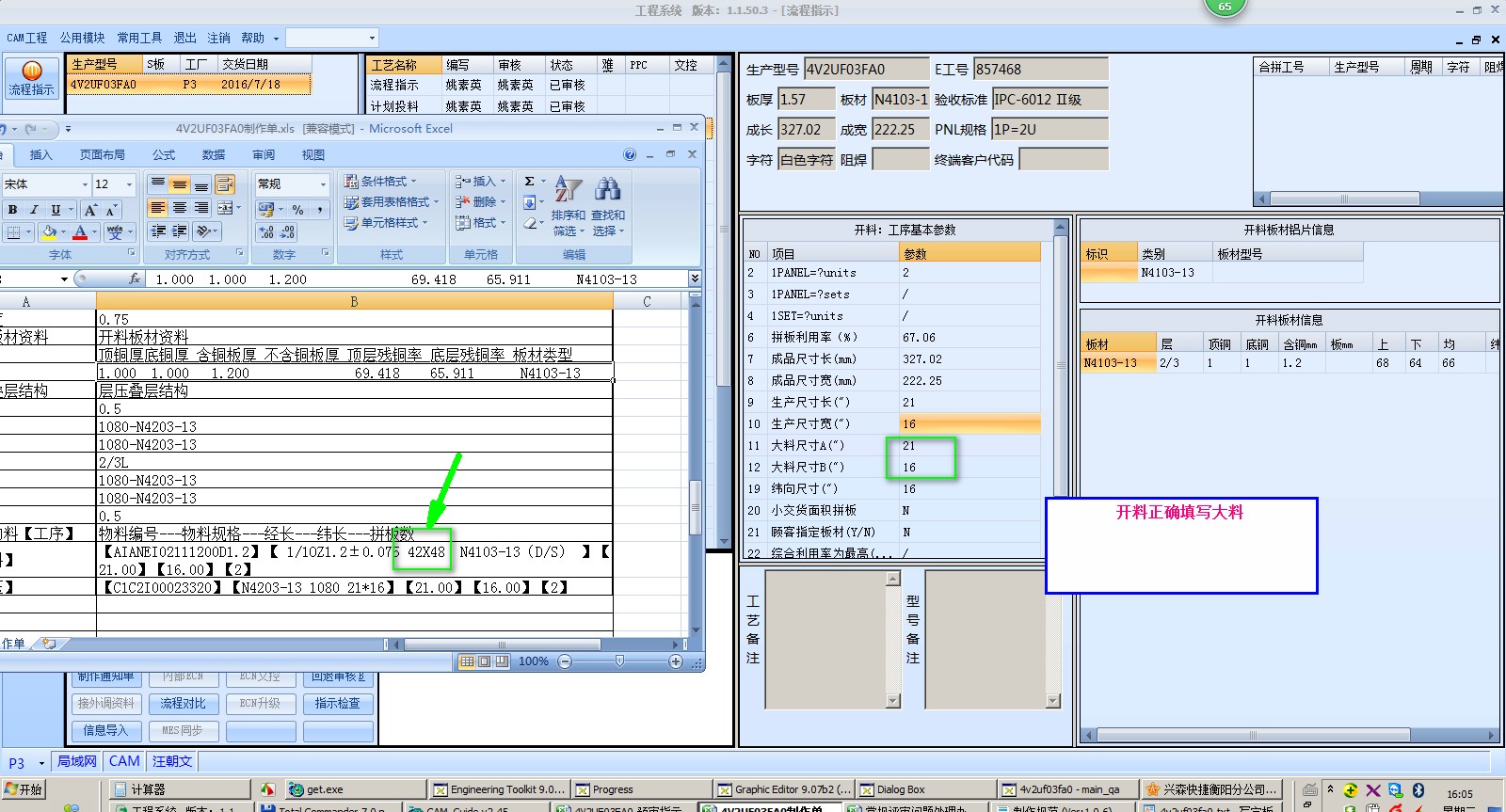Screen dimensions: 1506x812
Task: Click the 汪朝文 link at bottom
Action: coord(172,761)
